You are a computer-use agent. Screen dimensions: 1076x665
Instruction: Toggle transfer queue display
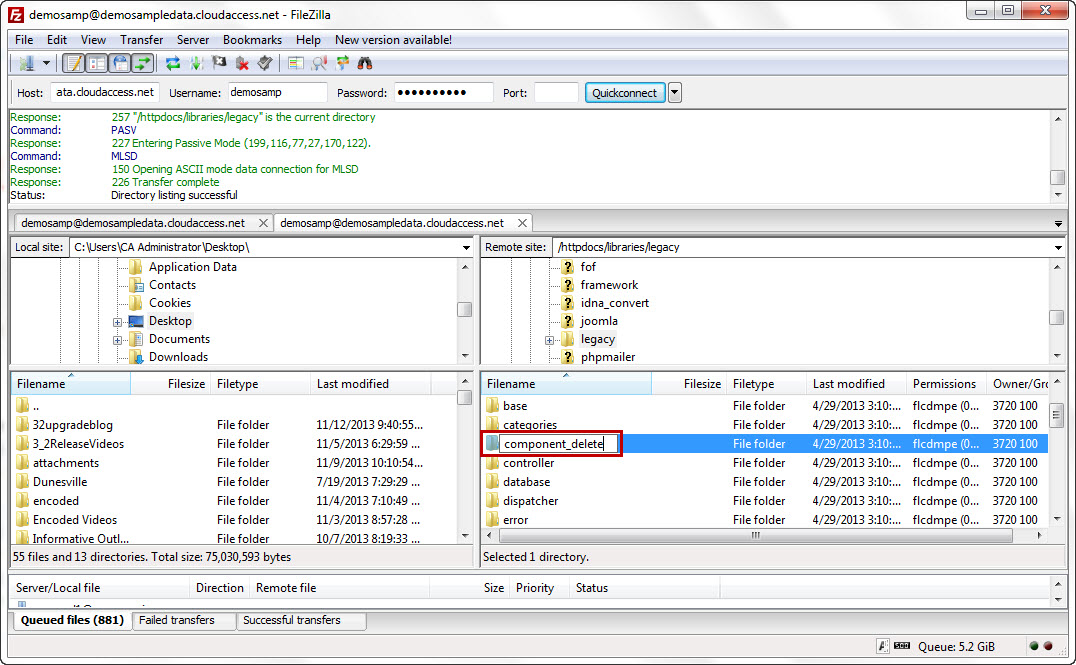[x=143, y=63]
